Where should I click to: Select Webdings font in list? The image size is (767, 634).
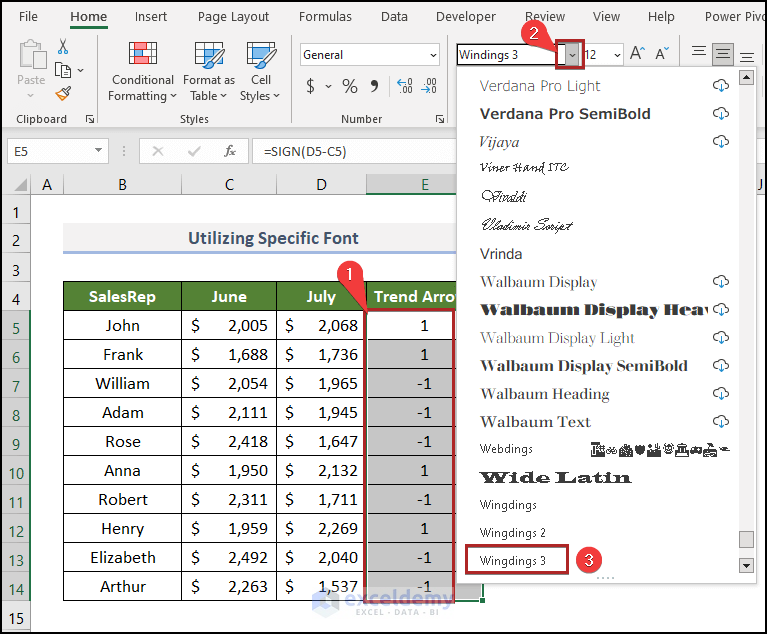click(x=597, y=449)
